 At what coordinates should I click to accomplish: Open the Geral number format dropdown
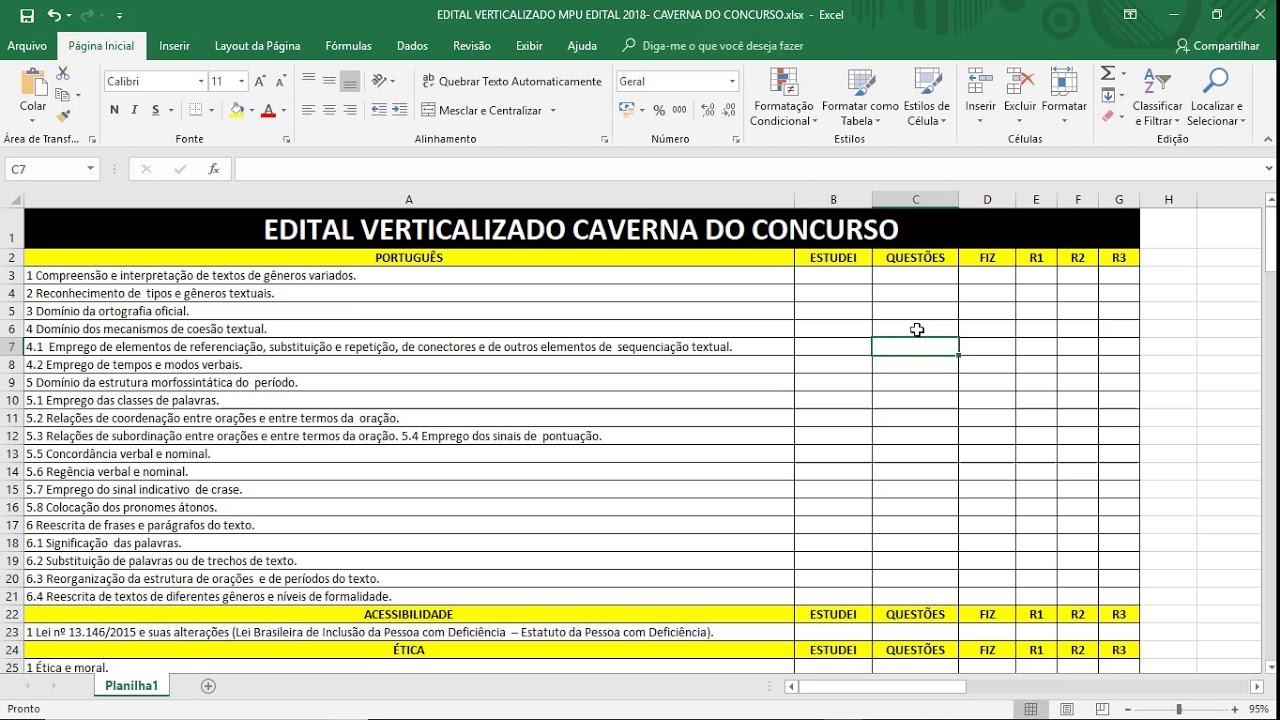click(x=732, y=81)
